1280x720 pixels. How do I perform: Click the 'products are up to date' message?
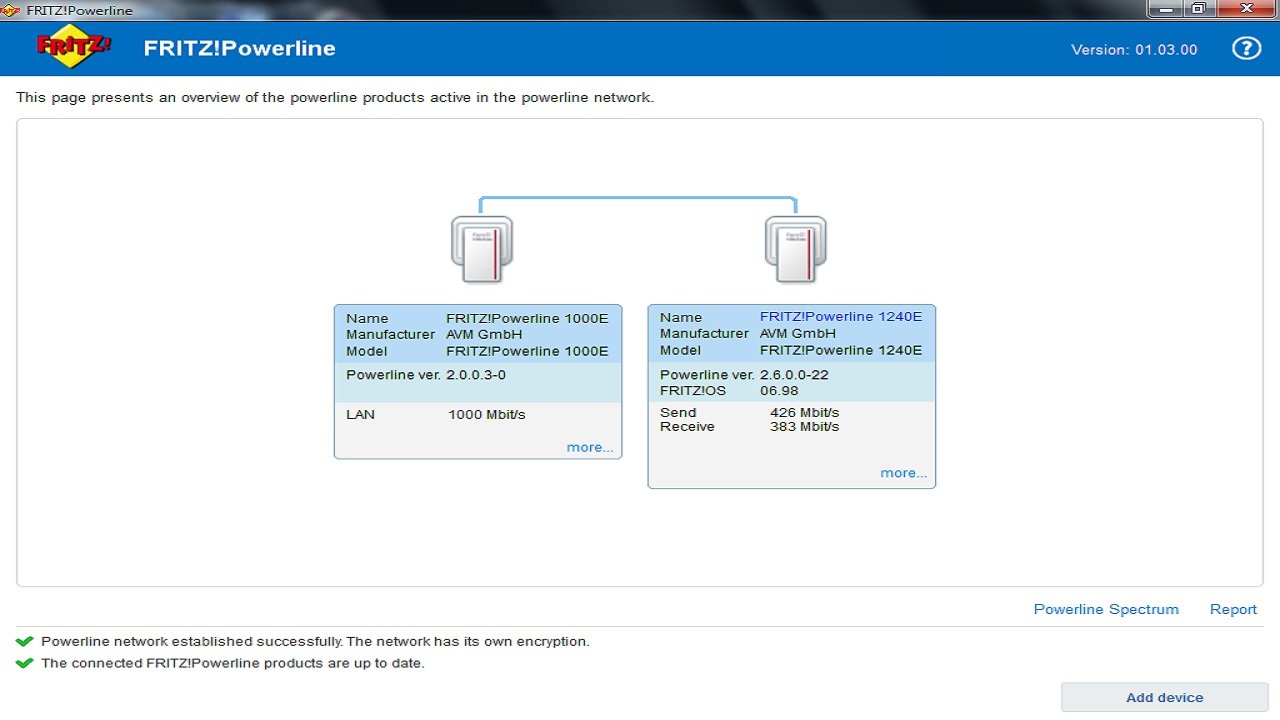(x=233, y=663)
